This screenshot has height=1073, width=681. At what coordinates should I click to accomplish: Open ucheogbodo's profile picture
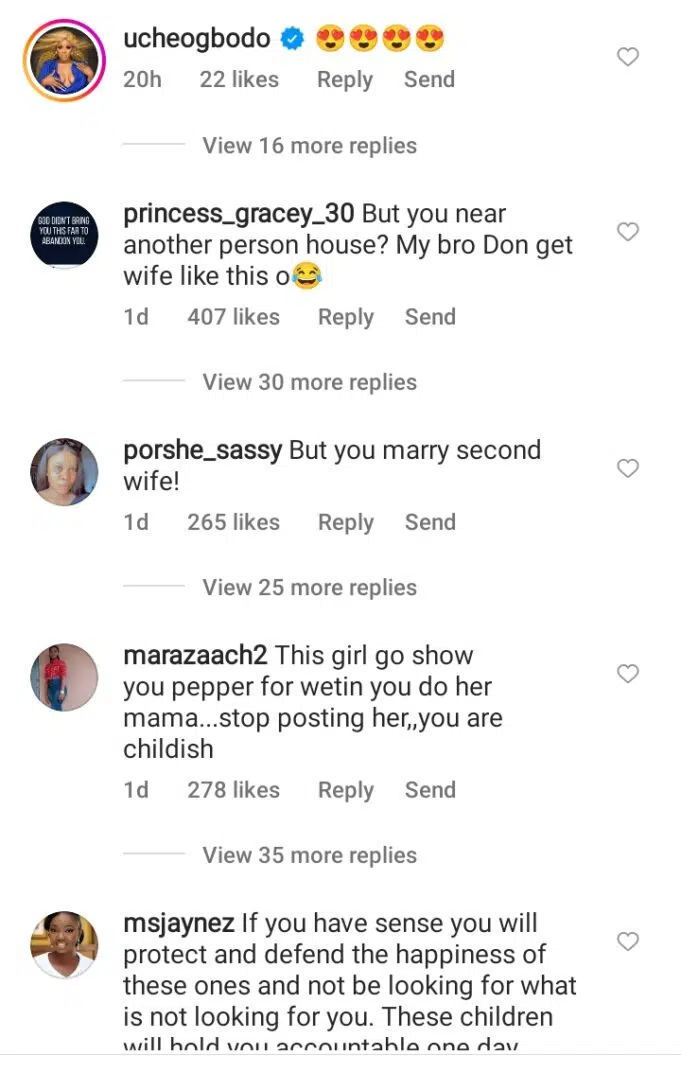64,59
